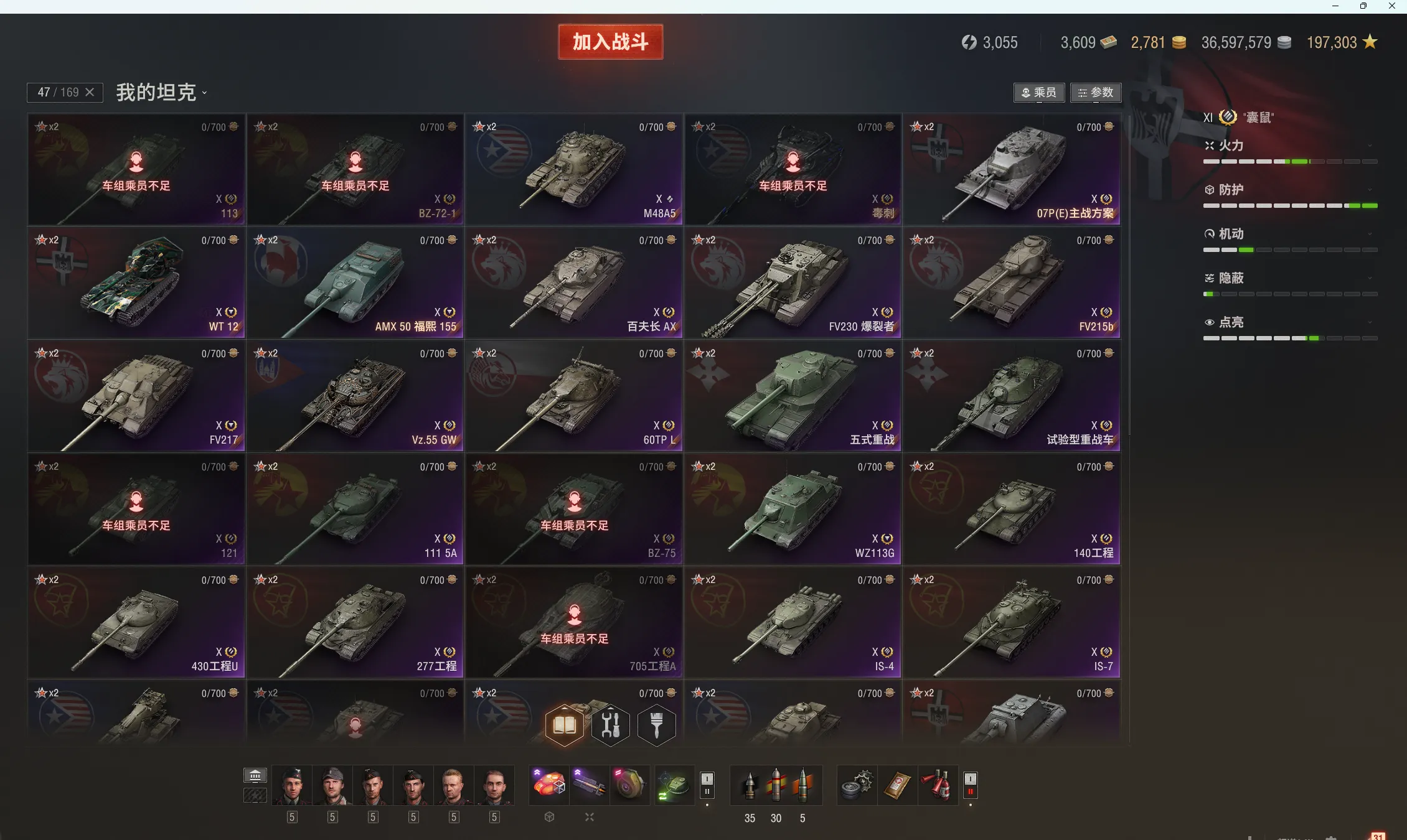1407x840 pixels.
Task: Click the first AP shell with count 35
Action: [x=750, y=785]
